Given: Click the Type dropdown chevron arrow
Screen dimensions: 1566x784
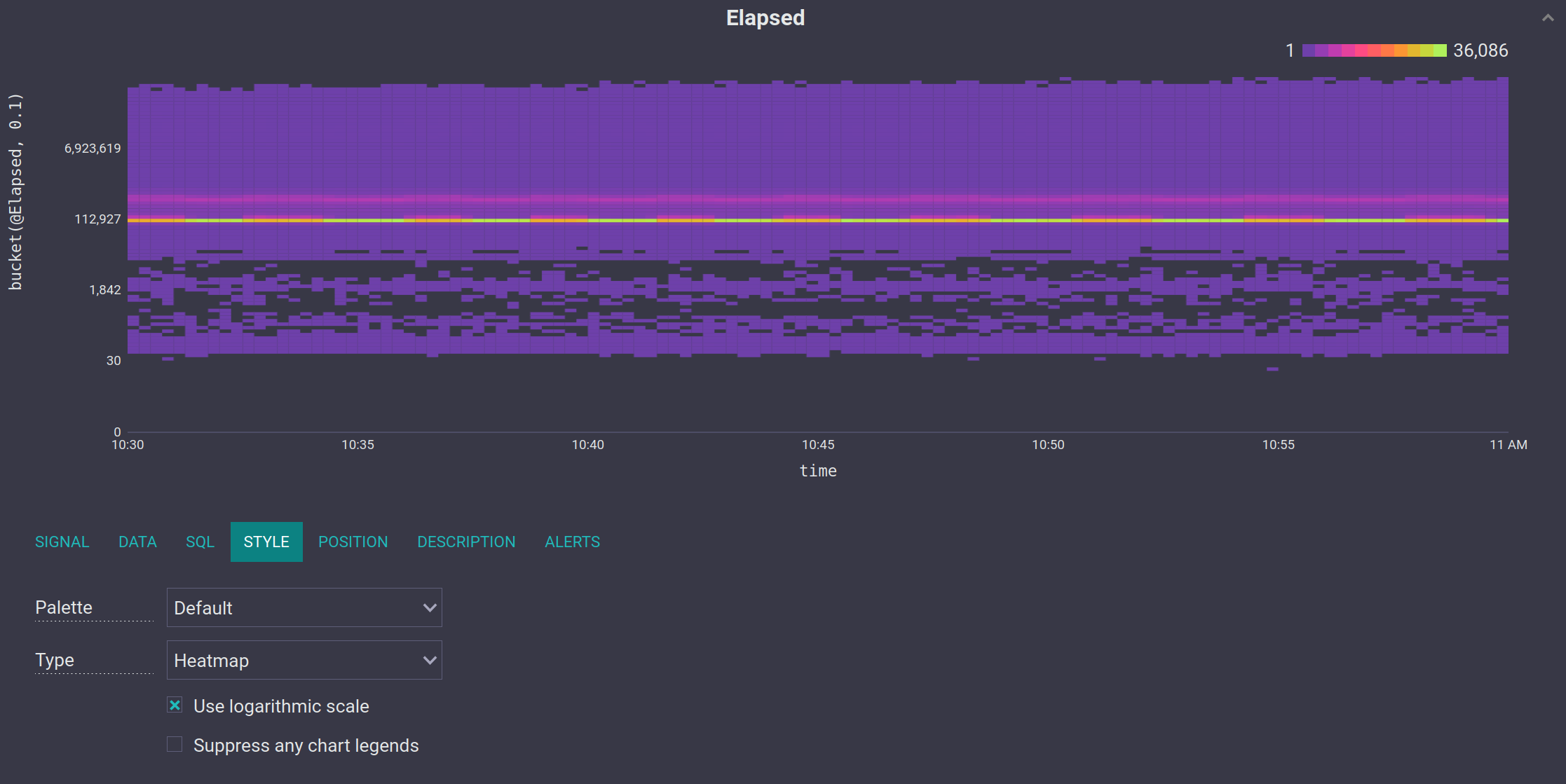Looking at the screenshot, I should 430,660.
